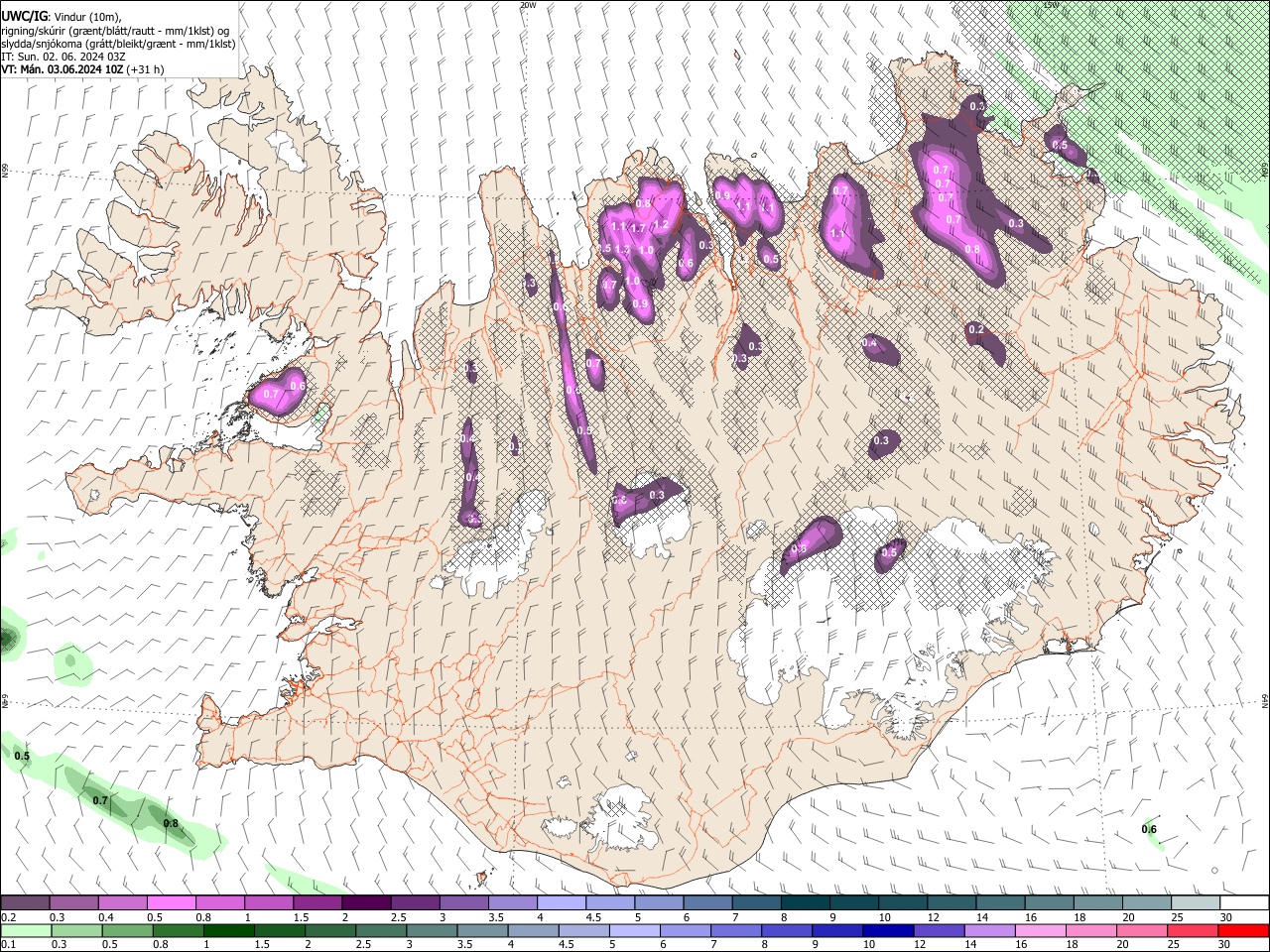Click the darkest purple 2 snow legend swatch
1270x952 pixels.
[x=365, y=902]
